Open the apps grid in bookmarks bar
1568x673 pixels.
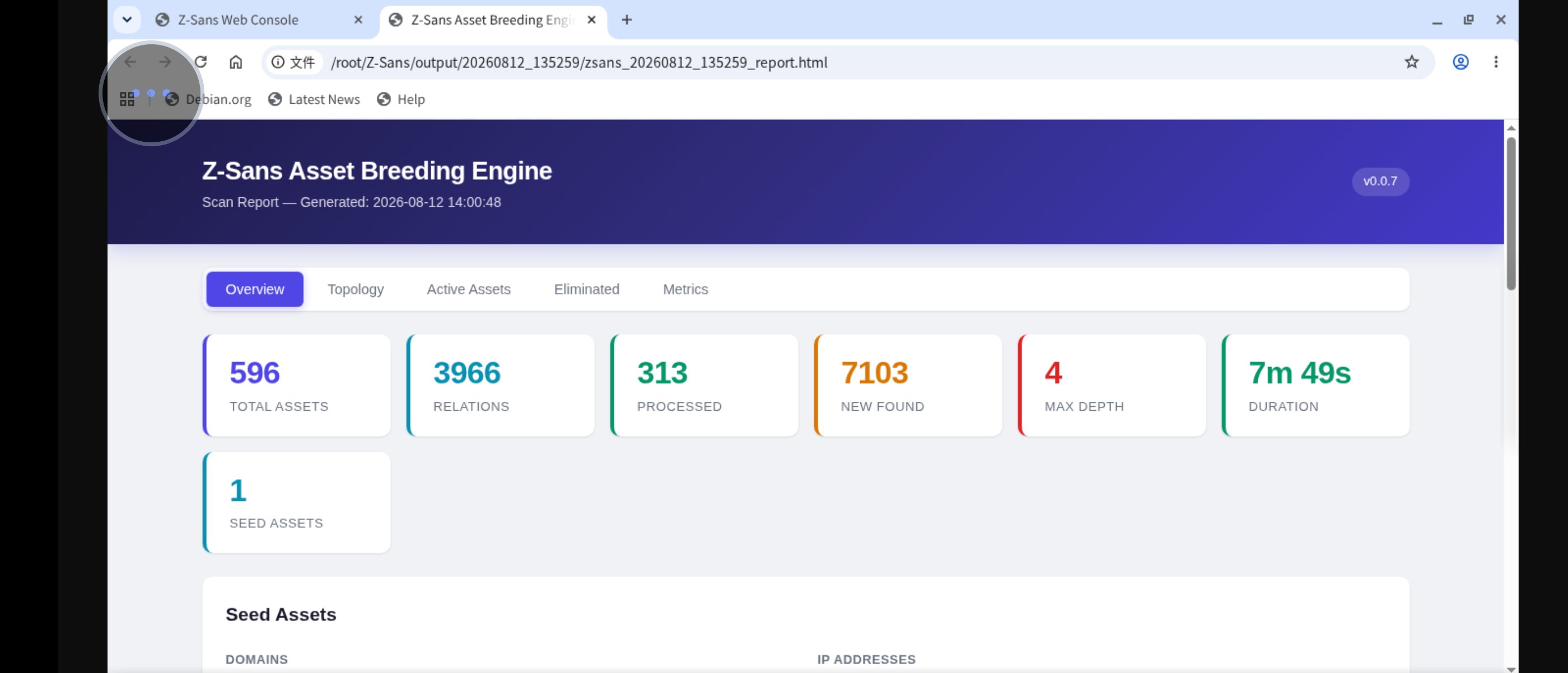pos(127,99)
